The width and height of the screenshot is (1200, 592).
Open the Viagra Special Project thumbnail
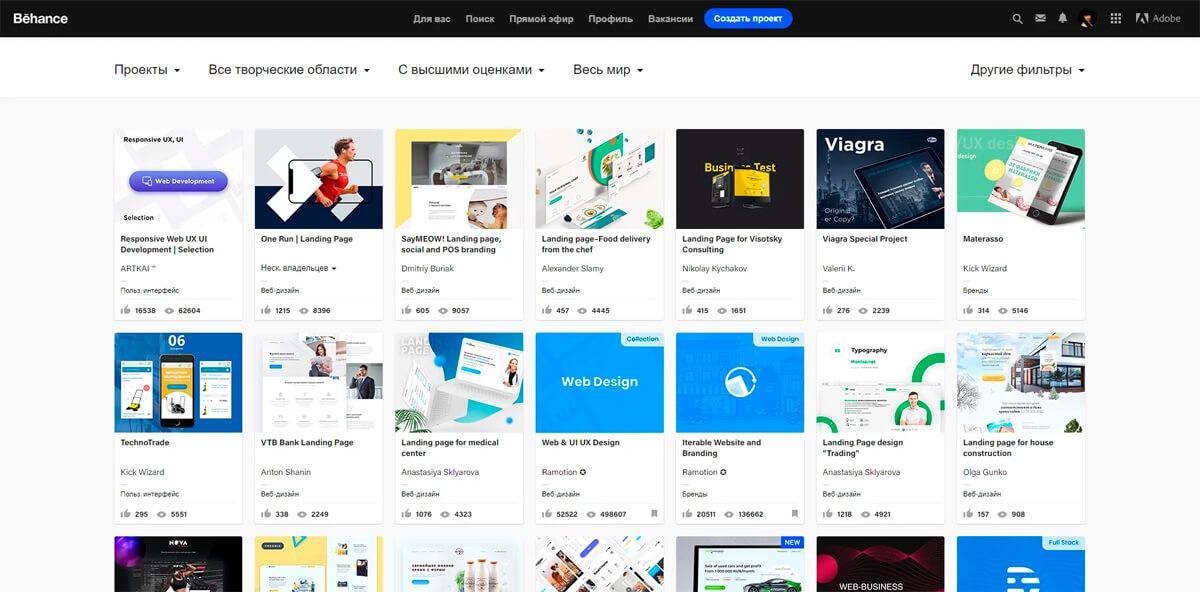pyautogui.click(x=880, y=179)
